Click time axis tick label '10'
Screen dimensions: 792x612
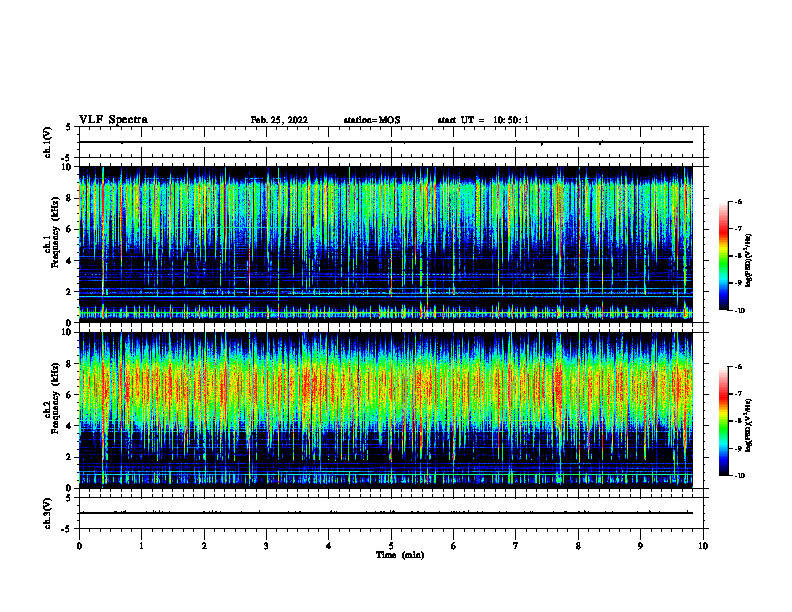pos(703,546)
